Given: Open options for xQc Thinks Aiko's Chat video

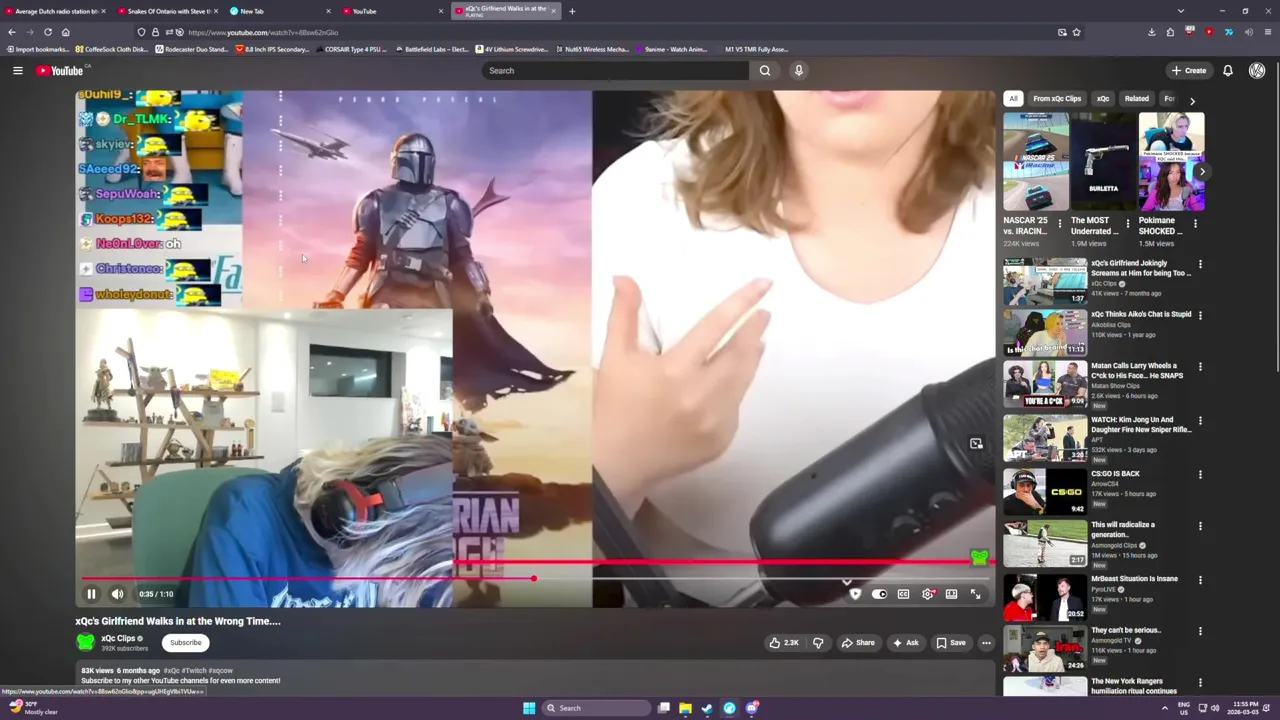Looking at the screenshot, I should click(1200, 316).
